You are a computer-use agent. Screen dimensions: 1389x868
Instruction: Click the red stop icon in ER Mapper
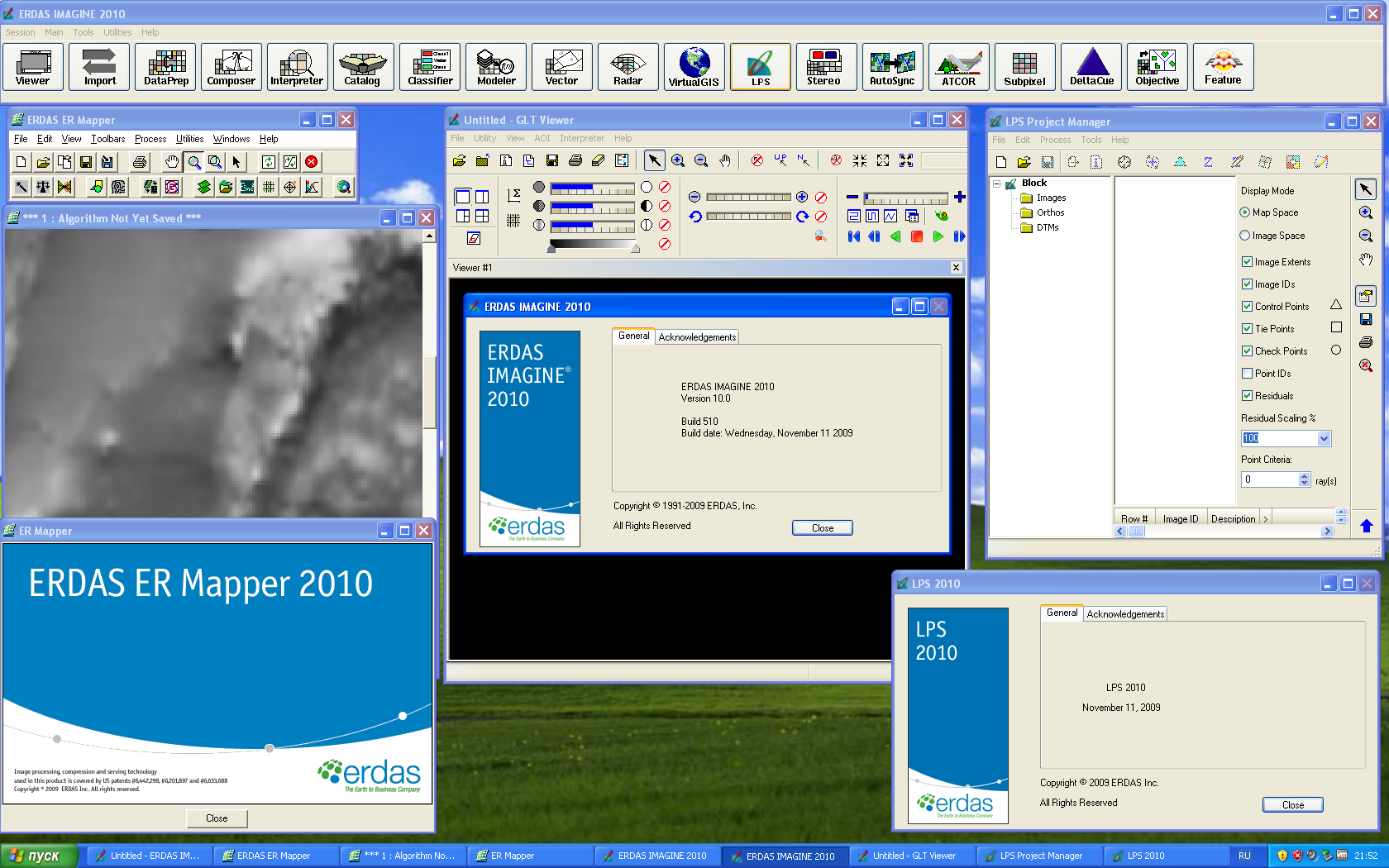[x=312, y=162]
